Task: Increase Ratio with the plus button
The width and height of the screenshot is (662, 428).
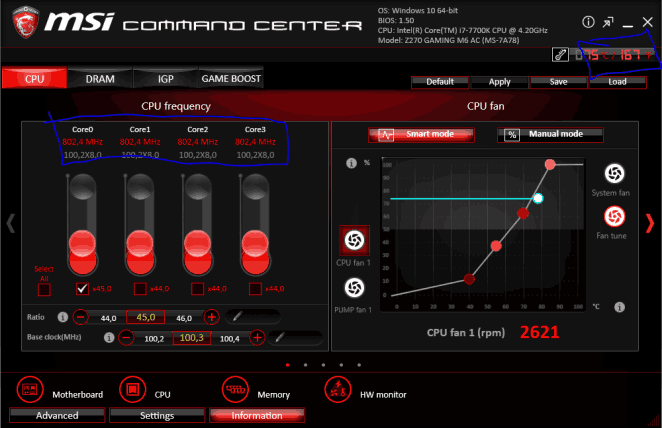Action: click(x=212, y=317)
